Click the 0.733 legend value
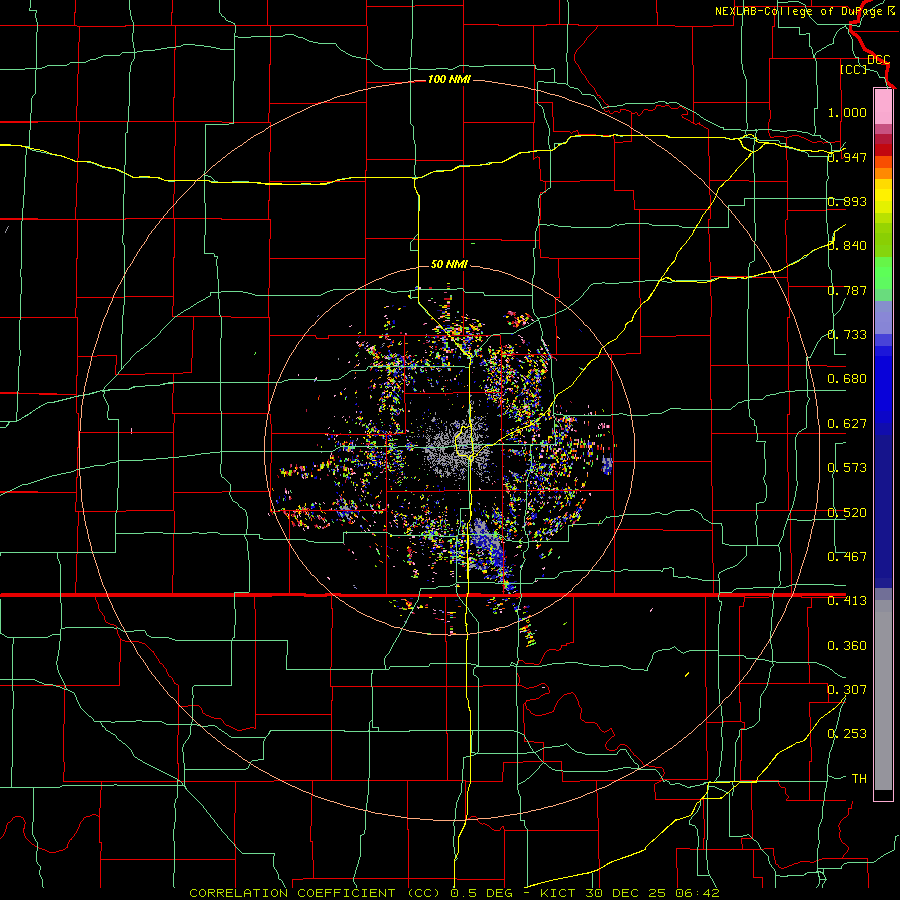Screen dimensions: 900x900 [847, 335]
